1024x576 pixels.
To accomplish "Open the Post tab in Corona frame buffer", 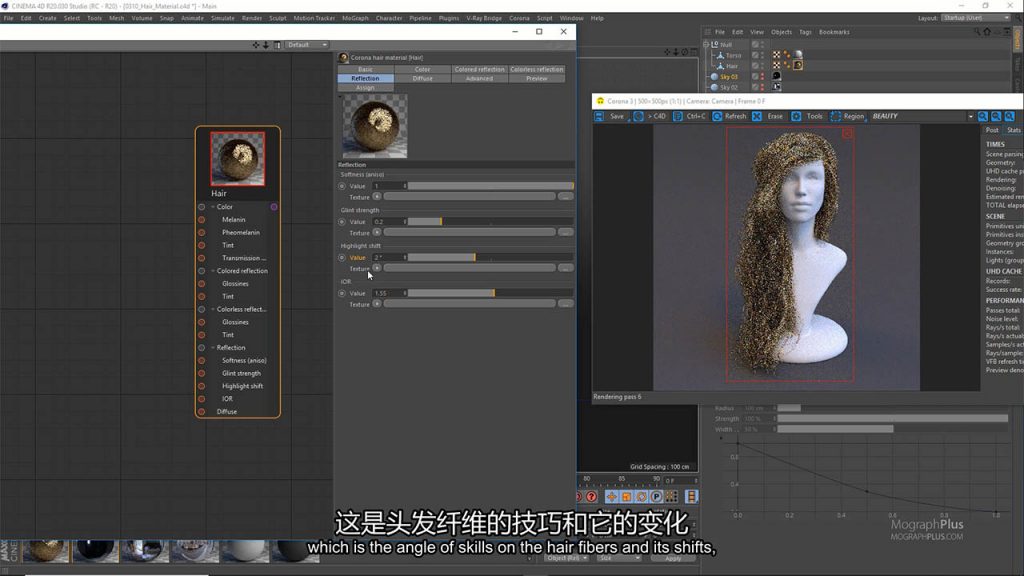I will (992, 130).
